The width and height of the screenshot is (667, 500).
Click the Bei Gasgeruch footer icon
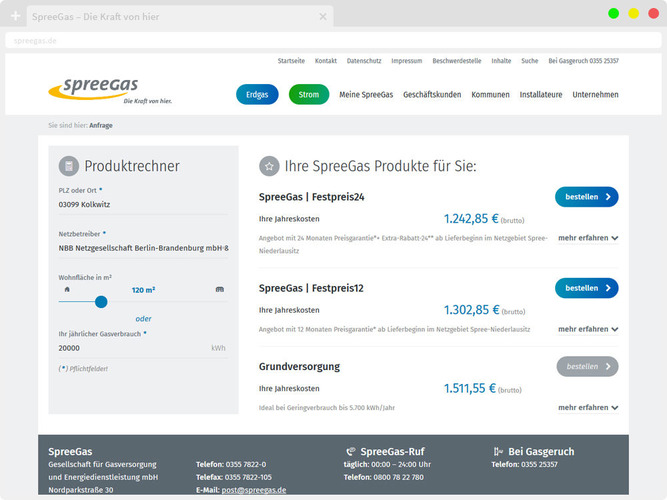(498, 451)
